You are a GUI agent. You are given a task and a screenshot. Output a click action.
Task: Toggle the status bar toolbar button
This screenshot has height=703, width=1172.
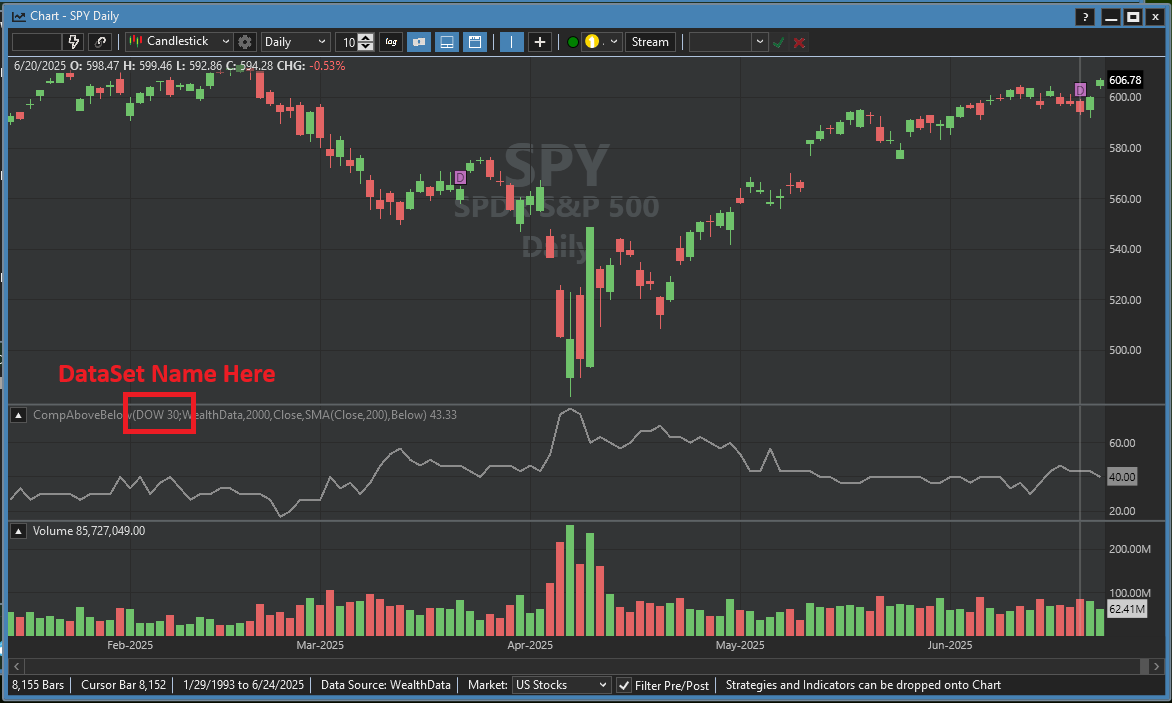pyautogui.click(x=475, y=42)
